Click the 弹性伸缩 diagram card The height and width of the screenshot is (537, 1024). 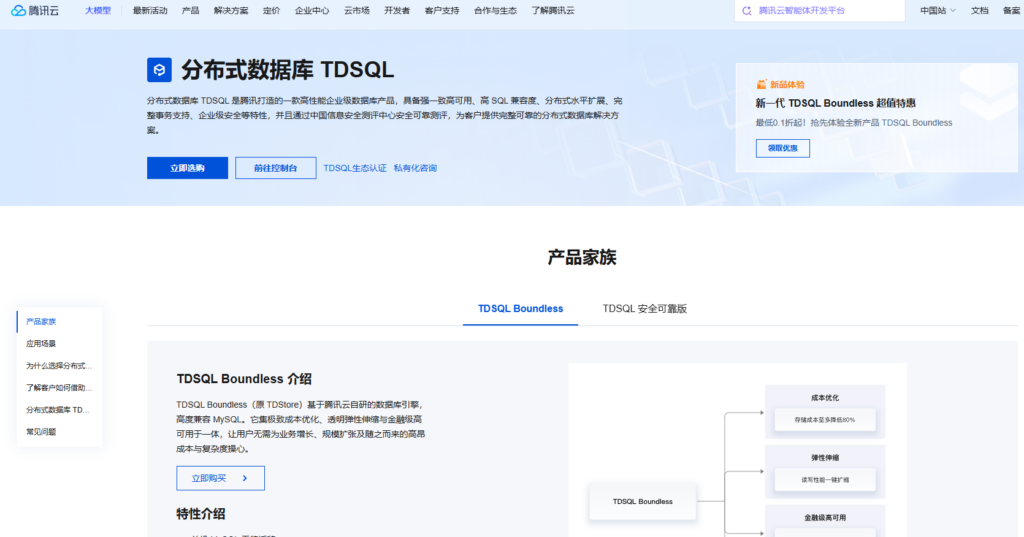click(x=825, y=472)
